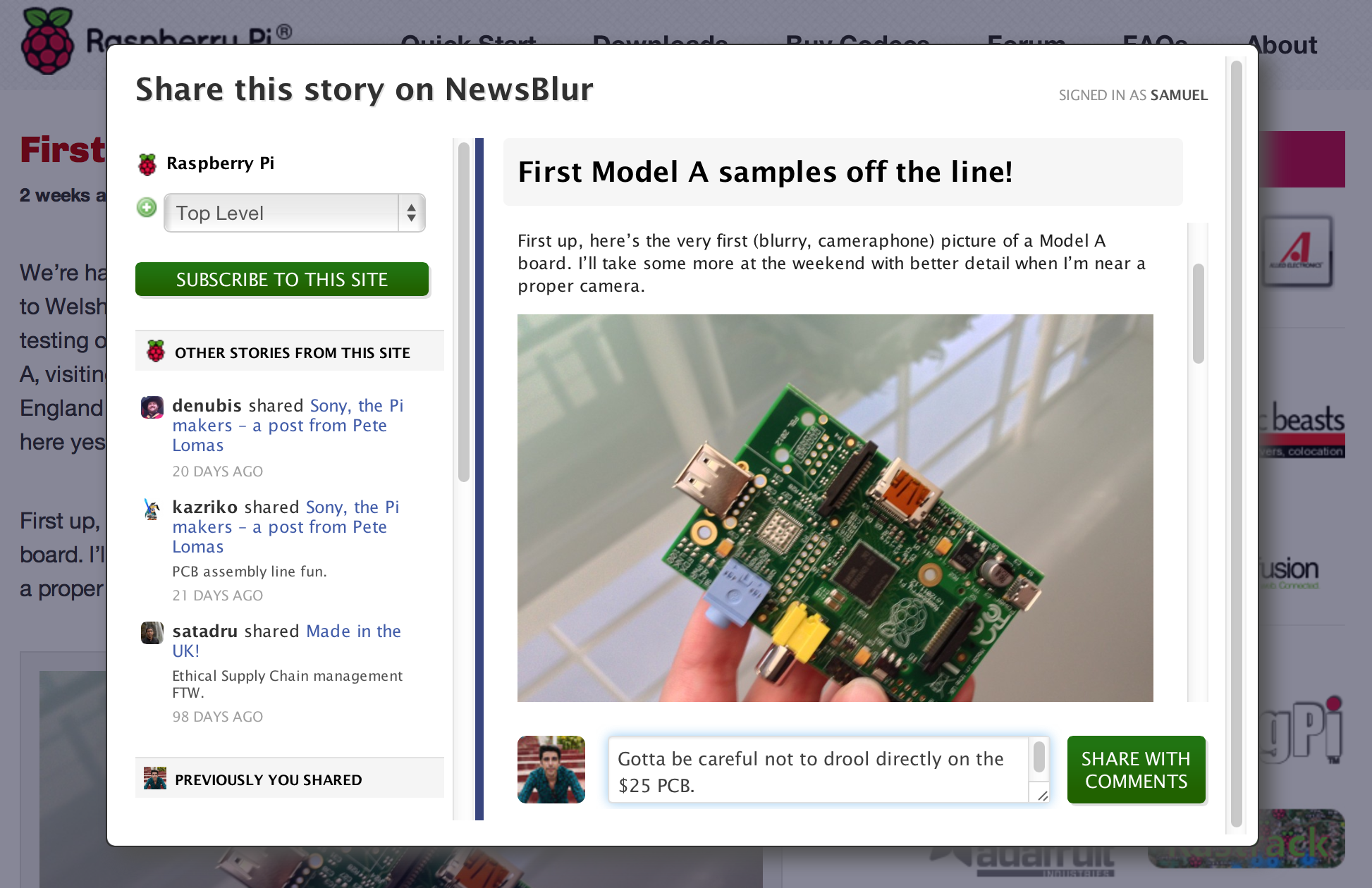Click the Model A board photo
The width and height of the screenshot is (1372, 888).
835,507
